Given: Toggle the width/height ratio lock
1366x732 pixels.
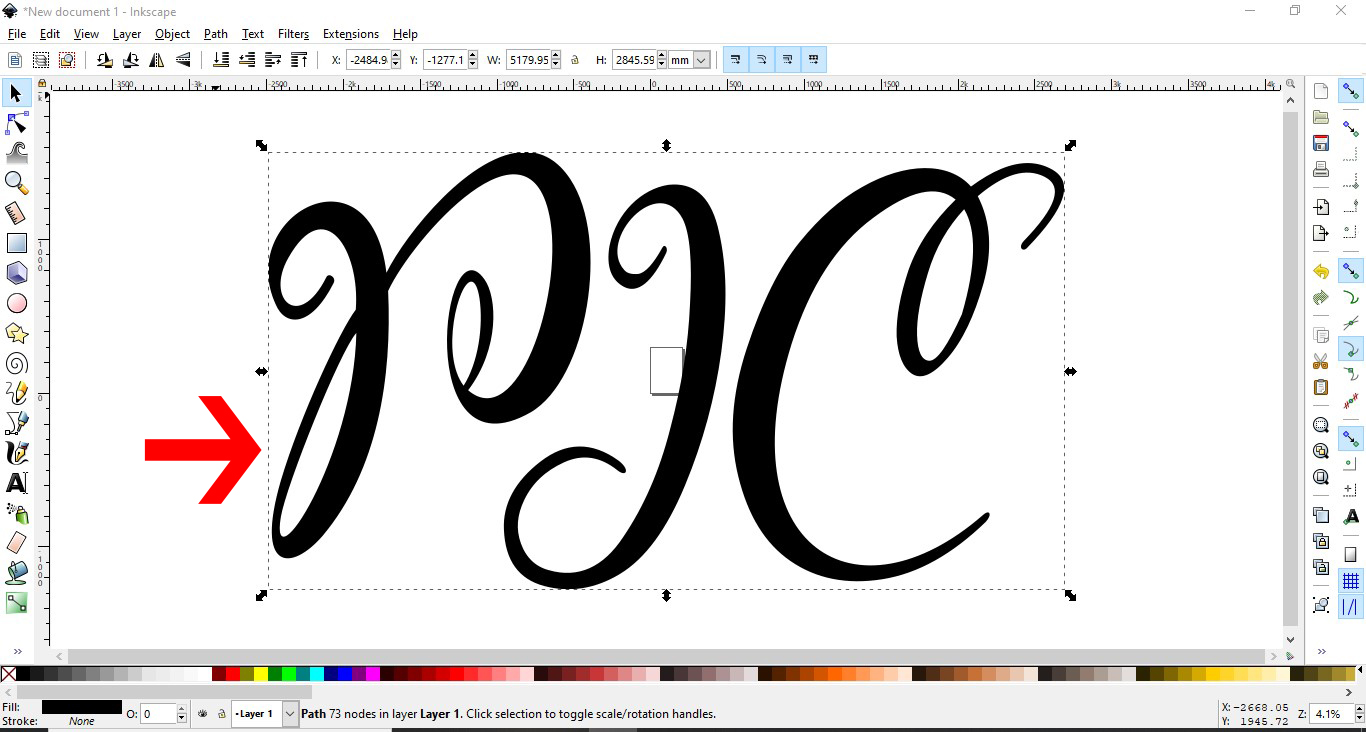Looking at the screenshot, I should point(575,60).
